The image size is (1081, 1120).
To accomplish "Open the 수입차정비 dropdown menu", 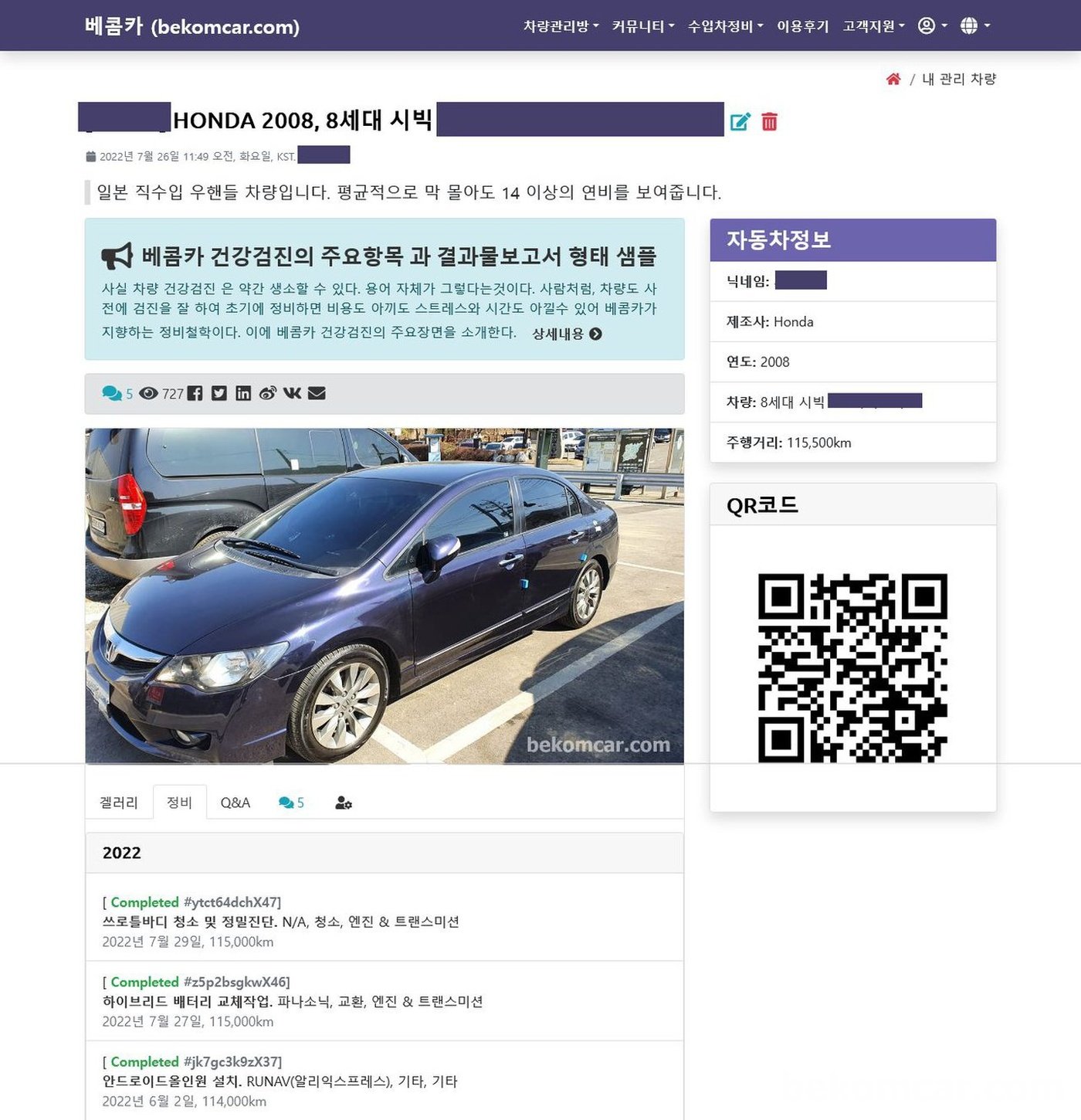I will (x=725, y=26).
